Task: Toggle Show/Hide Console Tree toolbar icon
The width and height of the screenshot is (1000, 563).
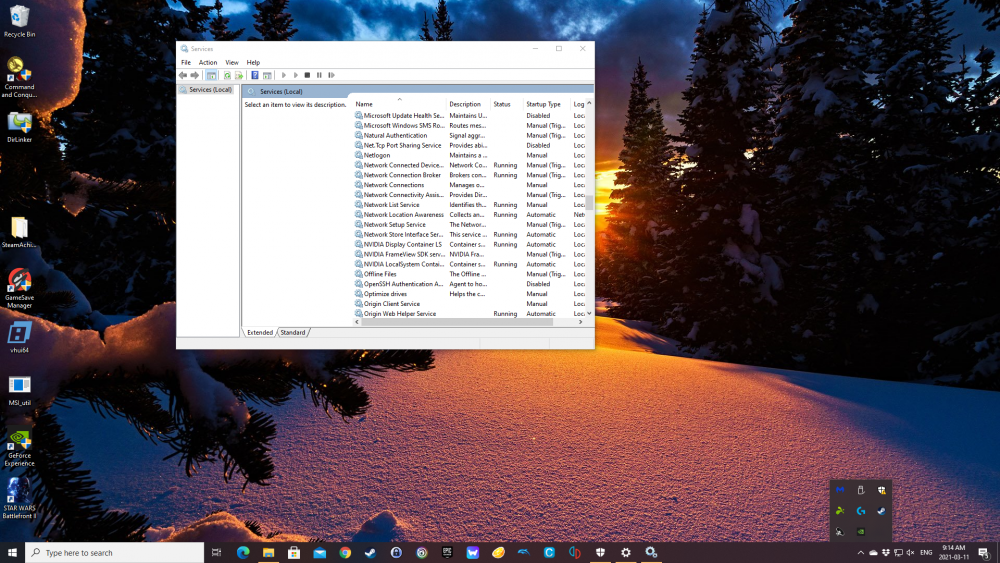Action: click(211, 75)
